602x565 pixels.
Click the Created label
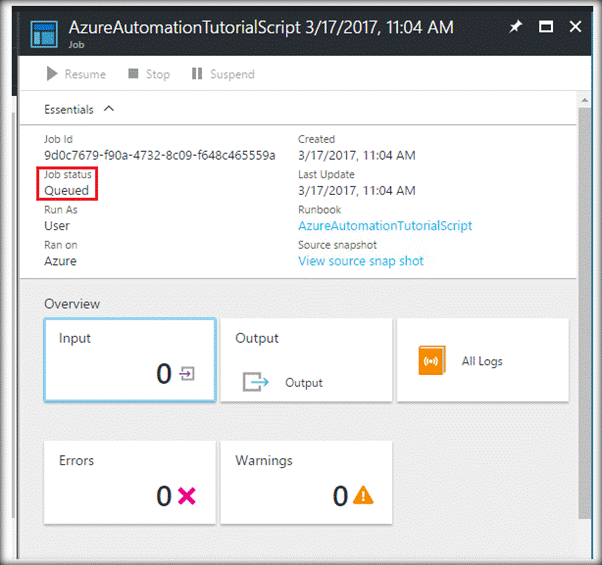click(316, 139)
